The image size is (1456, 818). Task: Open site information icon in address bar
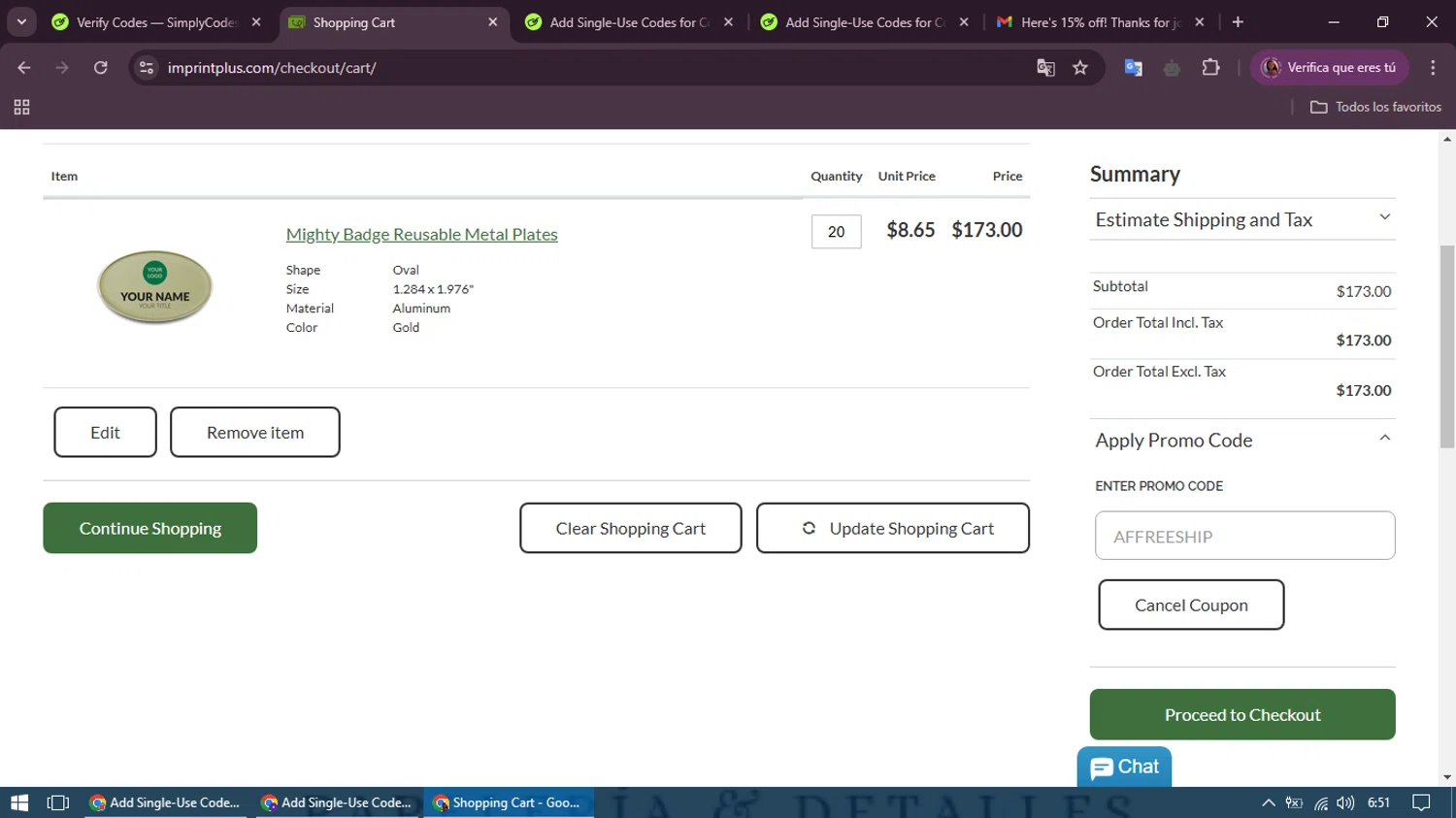[147, 67]
